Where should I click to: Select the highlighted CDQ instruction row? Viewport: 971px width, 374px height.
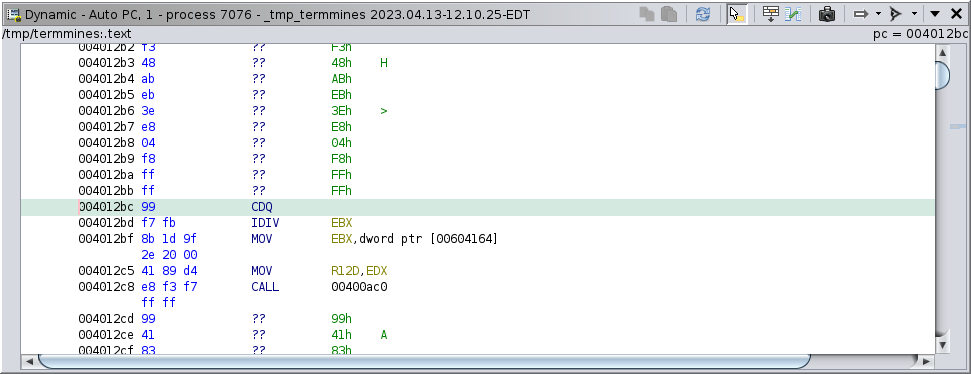point(477,207)
